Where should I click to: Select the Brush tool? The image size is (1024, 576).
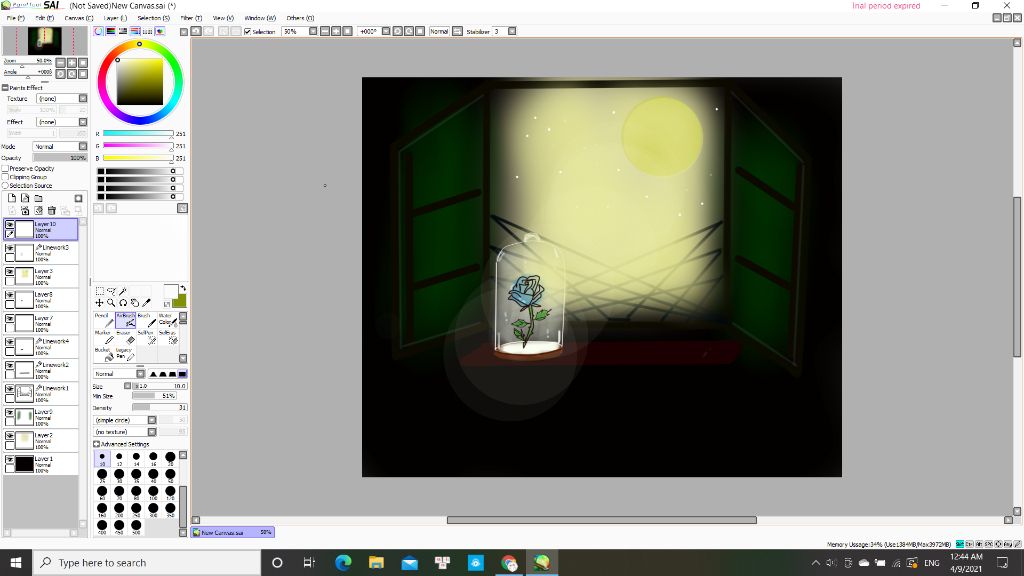(x=146, y=319)
